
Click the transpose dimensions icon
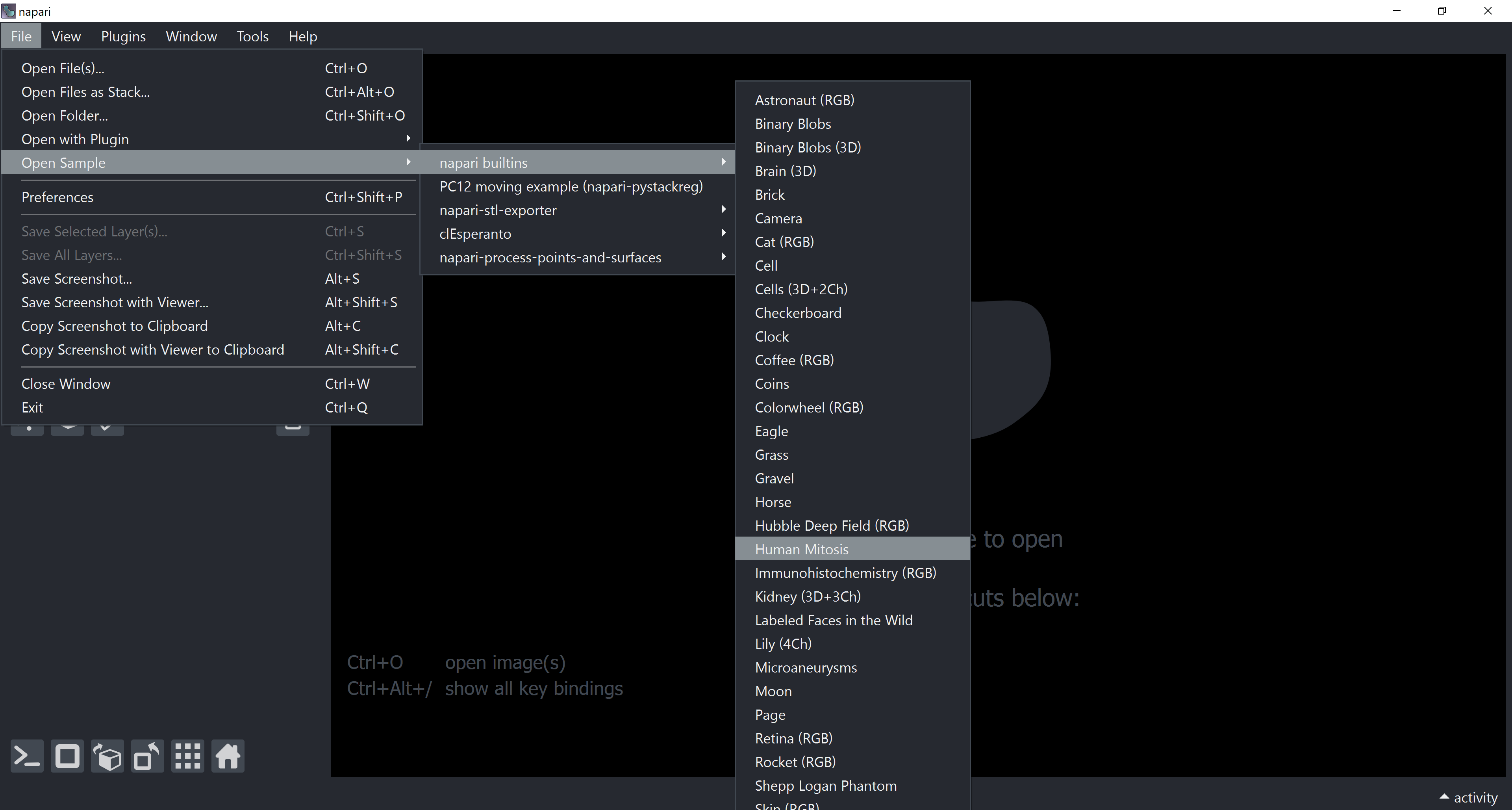(147, 756)
